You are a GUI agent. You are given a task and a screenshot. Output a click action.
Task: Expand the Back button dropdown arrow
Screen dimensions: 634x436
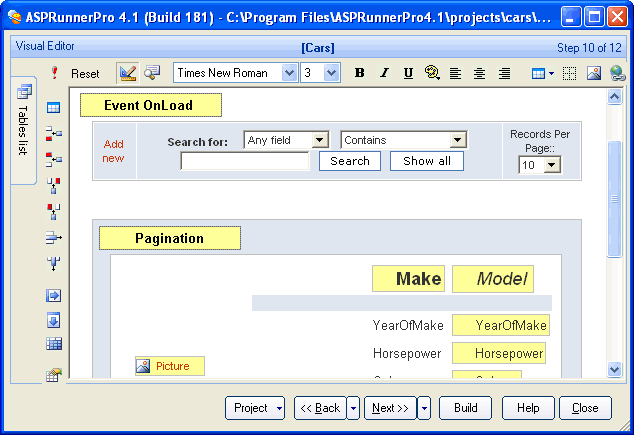pyautogui.click(x=353, y=408)
